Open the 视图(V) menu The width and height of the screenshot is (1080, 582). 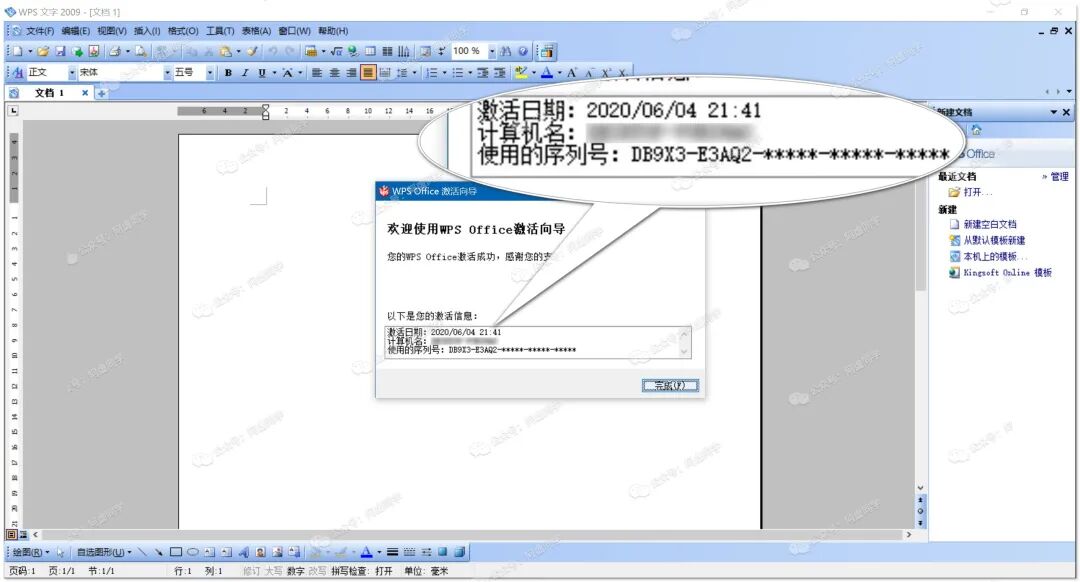point(112,31)
